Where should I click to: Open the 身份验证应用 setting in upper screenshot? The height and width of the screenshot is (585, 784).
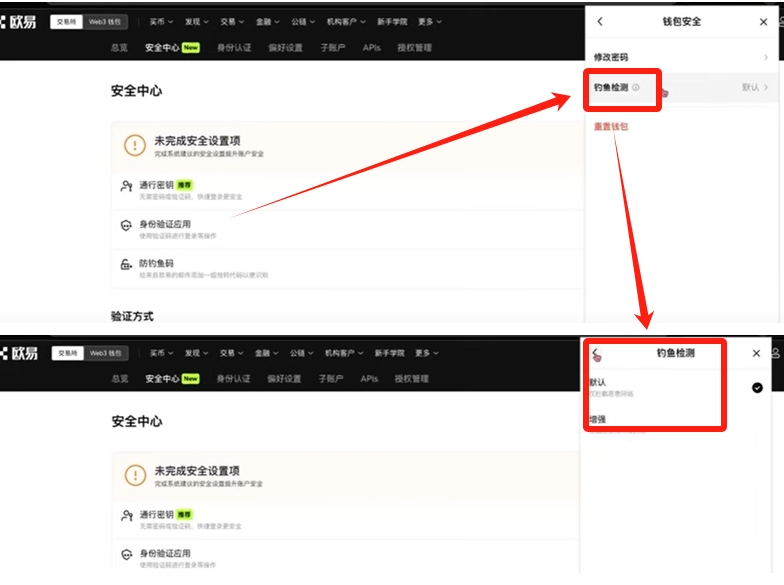click(x=348, y=230)
